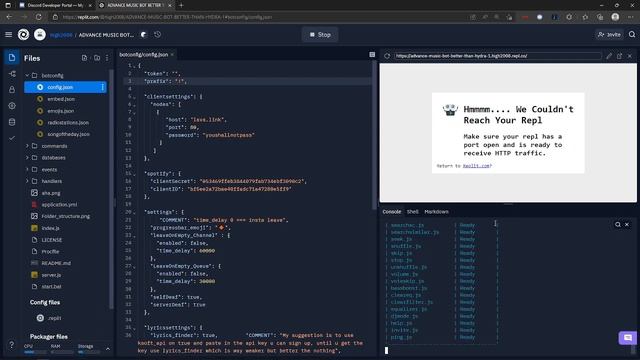This screenshot has width=640, height=360.
Task: Expand the databases folder
Action: pyautogui.click(x=27, y=158)
